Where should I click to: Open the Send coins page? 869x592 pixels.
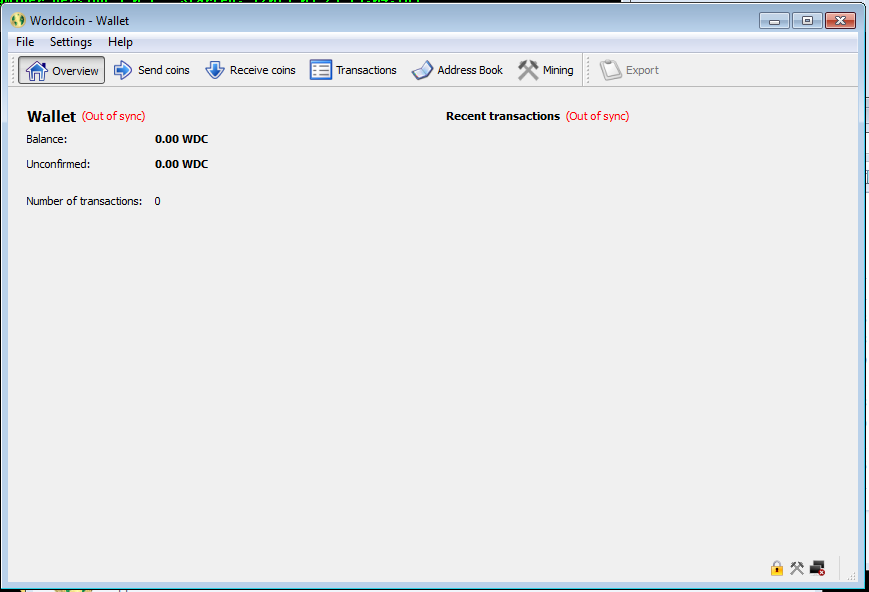click(x=152, y=70)
